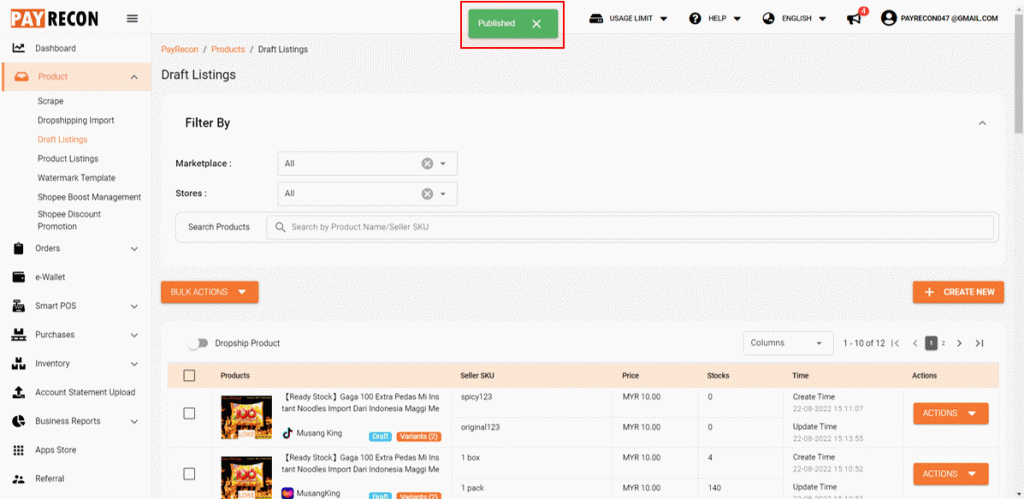Click the spicy123 row product thumbnail
The height and width of the screenshot is (499, 1024).
tap(246, 417)
